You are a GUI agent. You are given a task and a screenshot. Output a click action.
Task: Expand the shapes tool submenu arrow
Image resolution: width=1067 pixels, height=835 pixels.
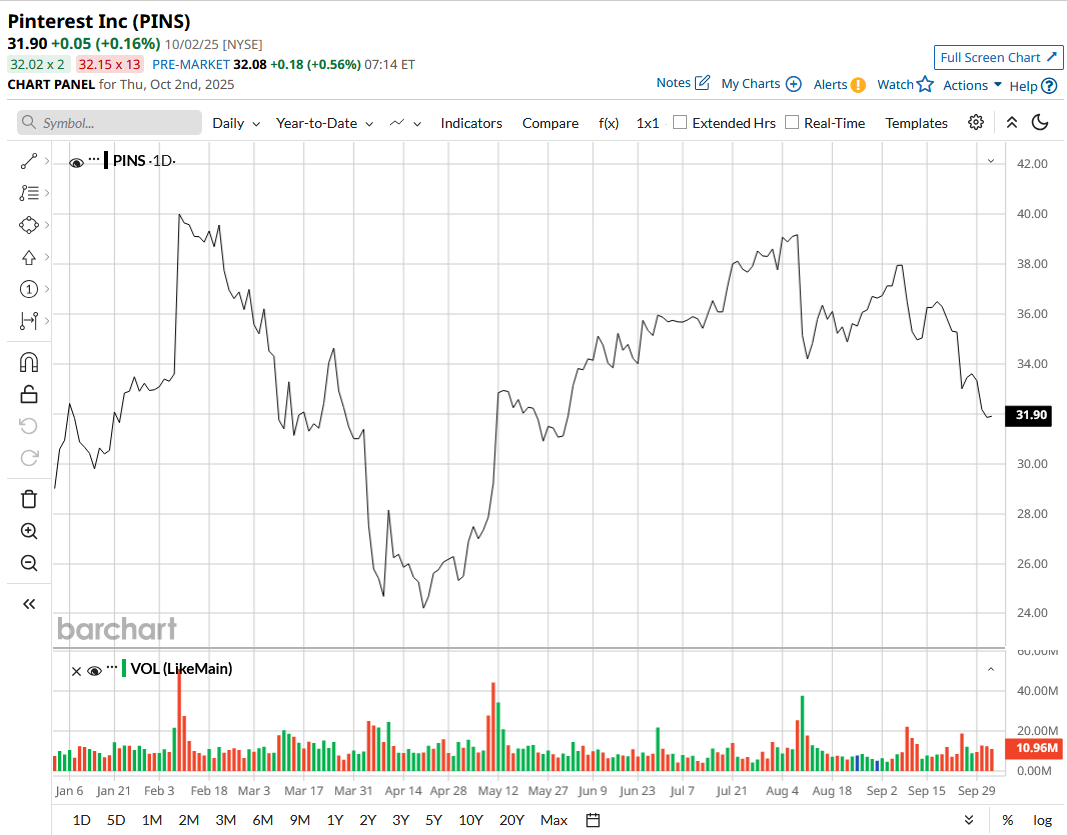[47, 225]
